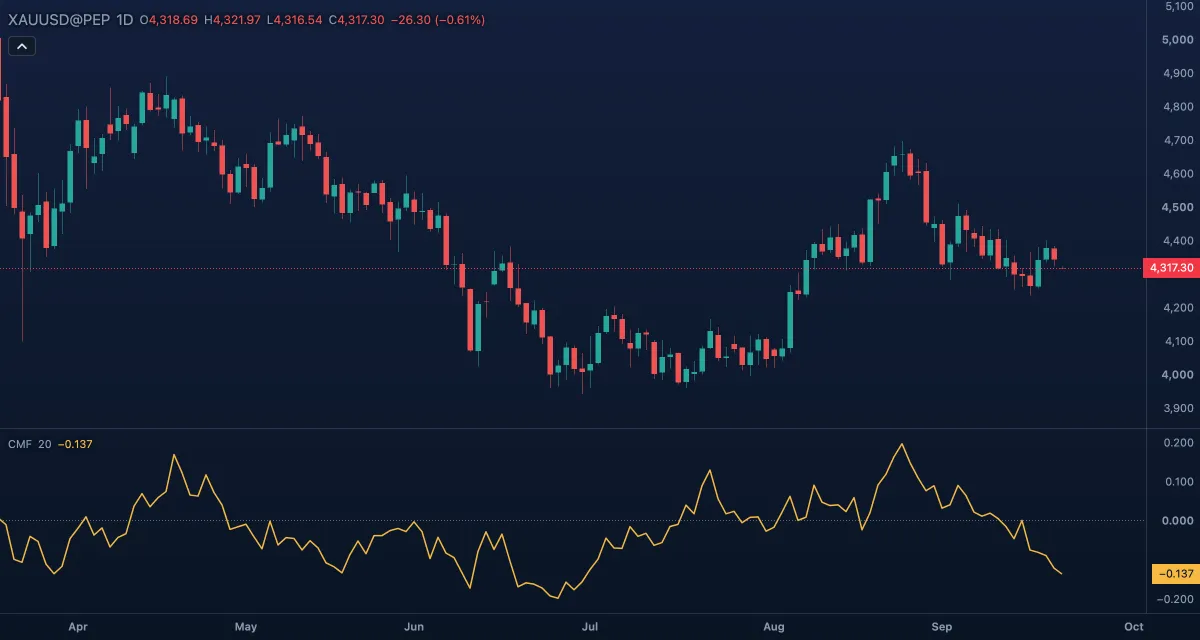Click the 4,100 price axis label
1200x640 pixels.
pos(1179,341)
